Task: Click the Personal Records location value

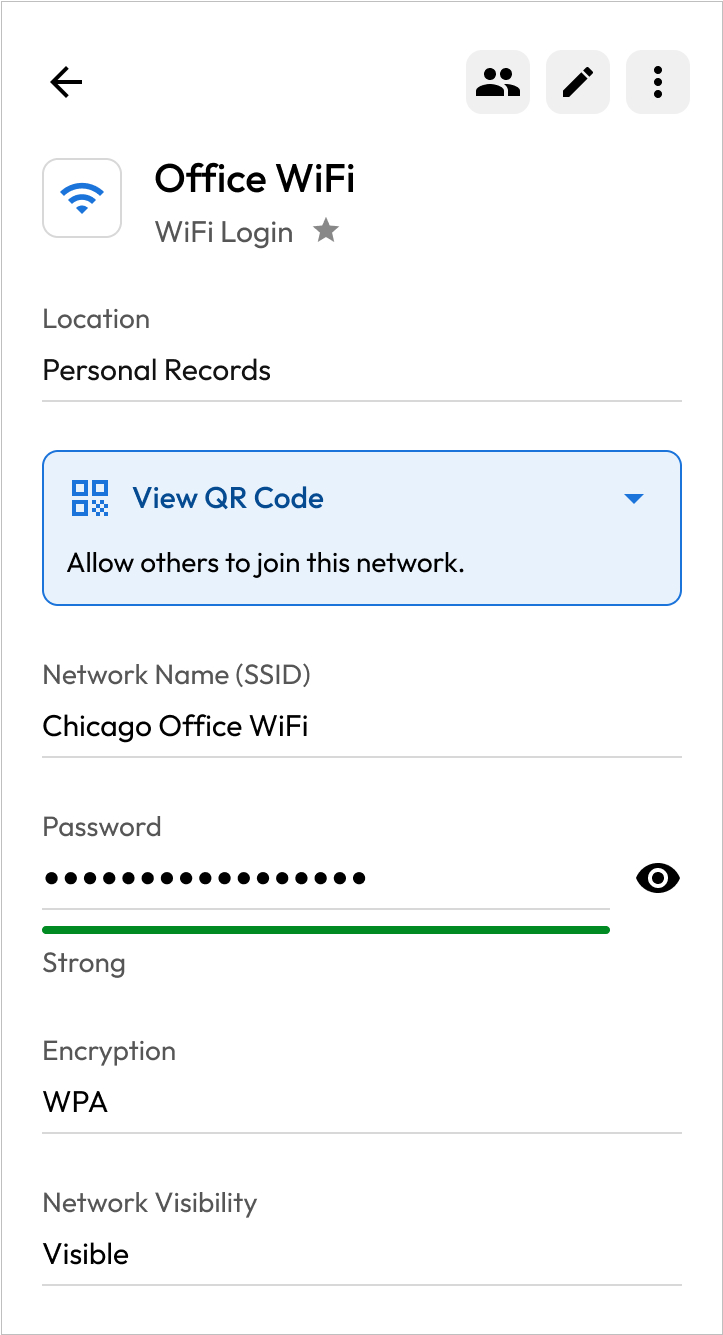Action: point(157,370)
